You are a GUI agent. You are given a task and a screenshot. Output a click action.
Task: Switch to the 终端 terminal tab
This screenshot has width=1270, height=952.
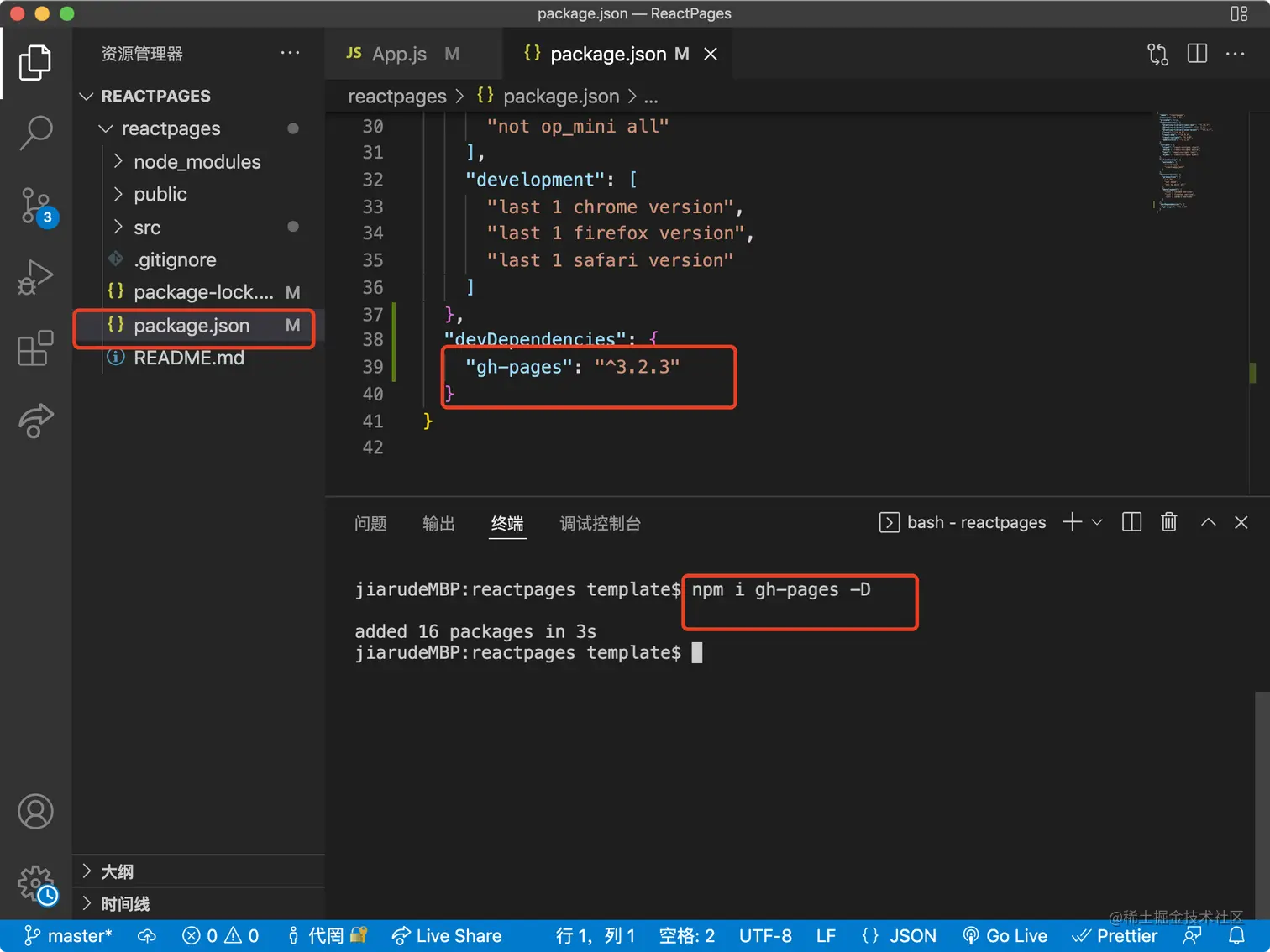pos(507,523)
